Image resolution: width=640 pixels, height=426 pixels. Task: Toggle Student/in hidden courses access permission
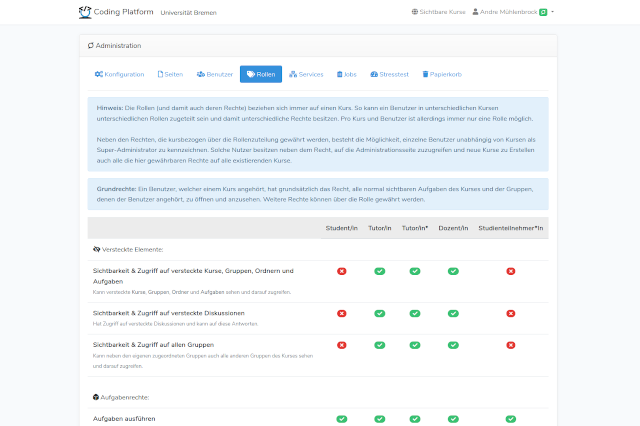pos(342,271)
